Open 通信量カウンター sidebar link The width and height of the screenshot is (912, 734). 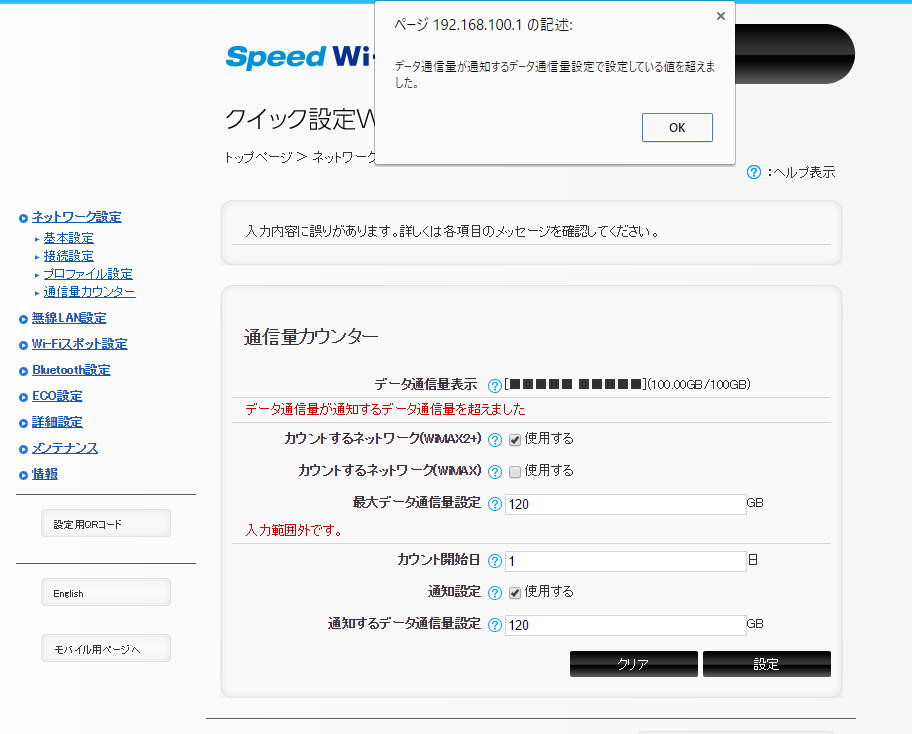click(89, 292)
